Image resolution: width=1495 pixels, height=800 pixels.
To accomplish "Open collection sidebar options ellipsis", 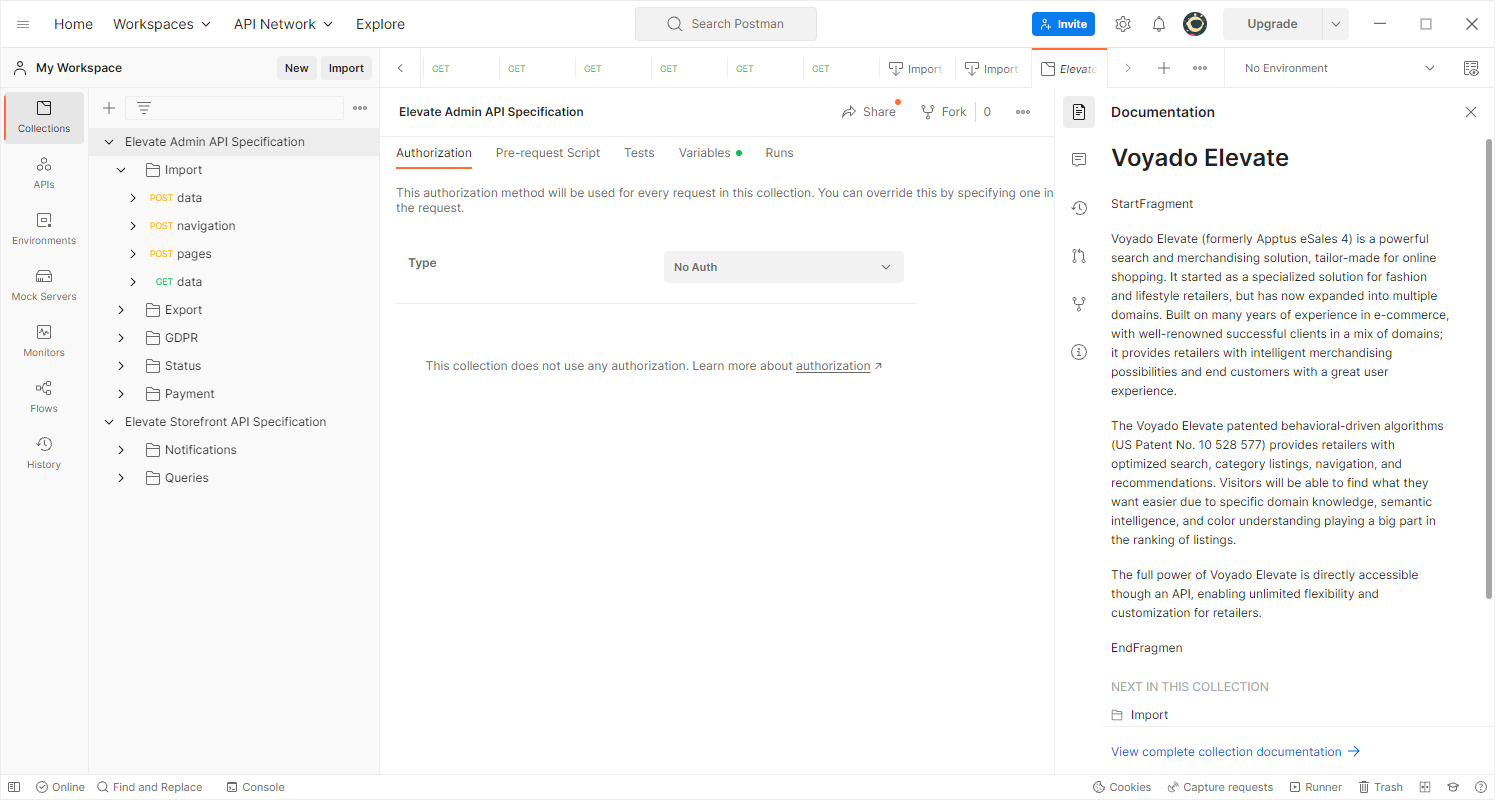I will click(x=360, y=108).
